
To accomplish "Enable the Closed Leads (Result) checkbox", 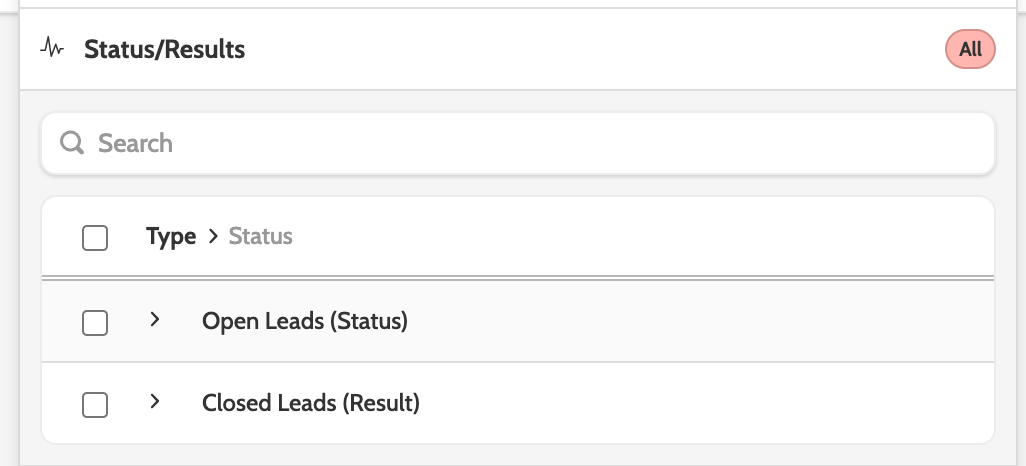I will pos(95,404).
